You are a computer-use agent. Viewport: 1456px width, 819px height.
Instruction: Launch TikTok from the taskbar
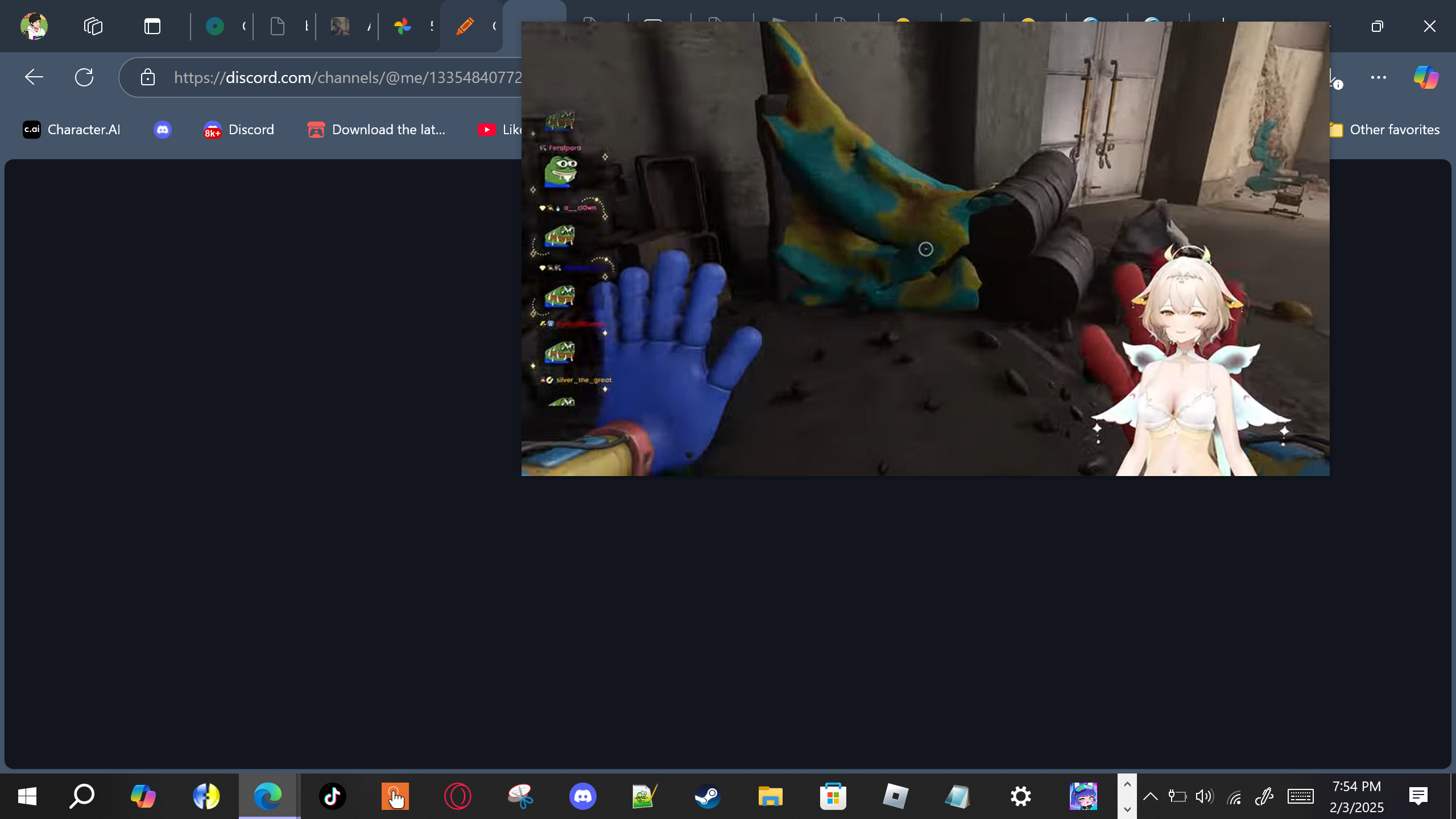[x=333, y=796]
